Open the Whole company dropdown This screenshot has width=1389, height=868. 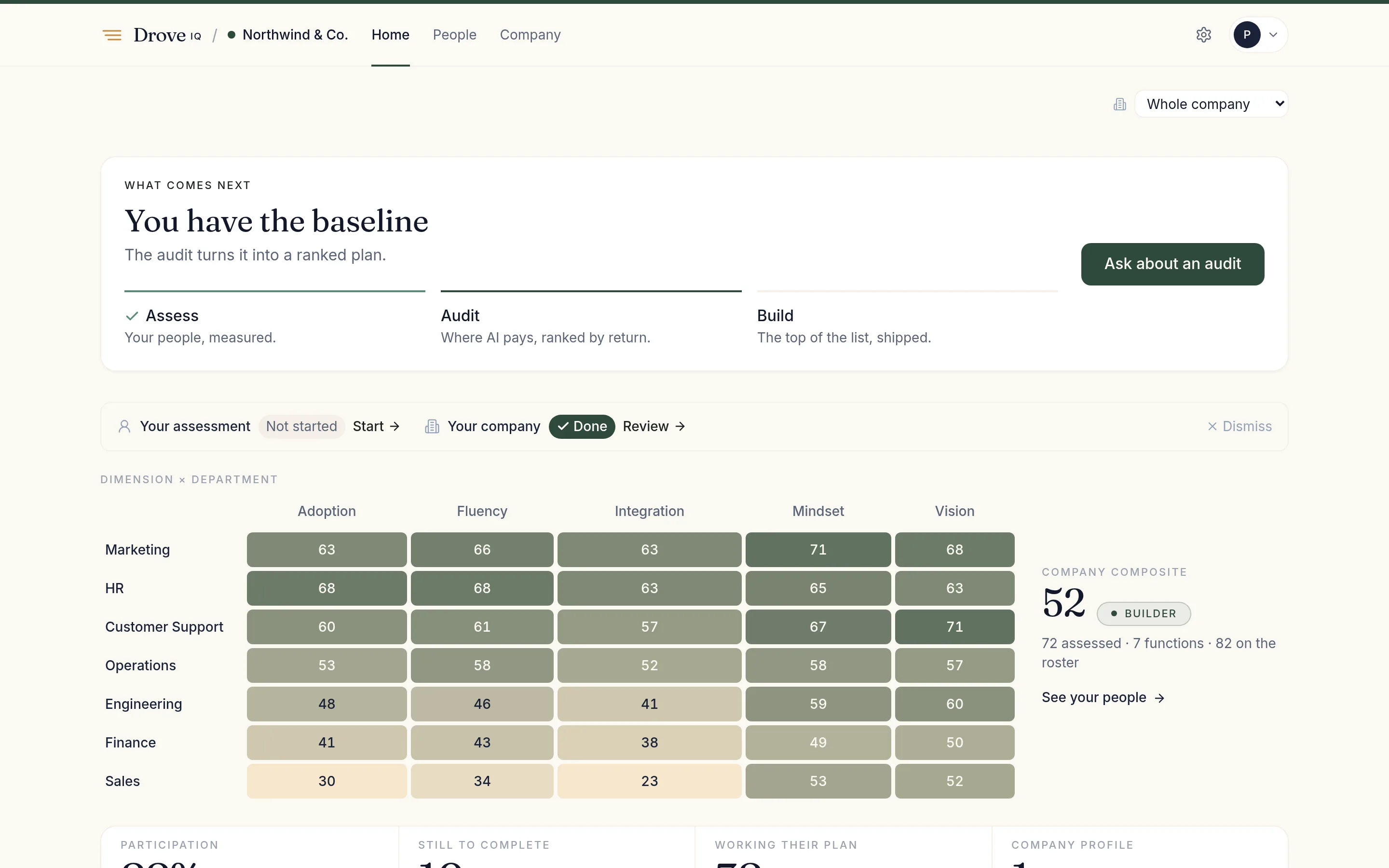coord(1211,104)
